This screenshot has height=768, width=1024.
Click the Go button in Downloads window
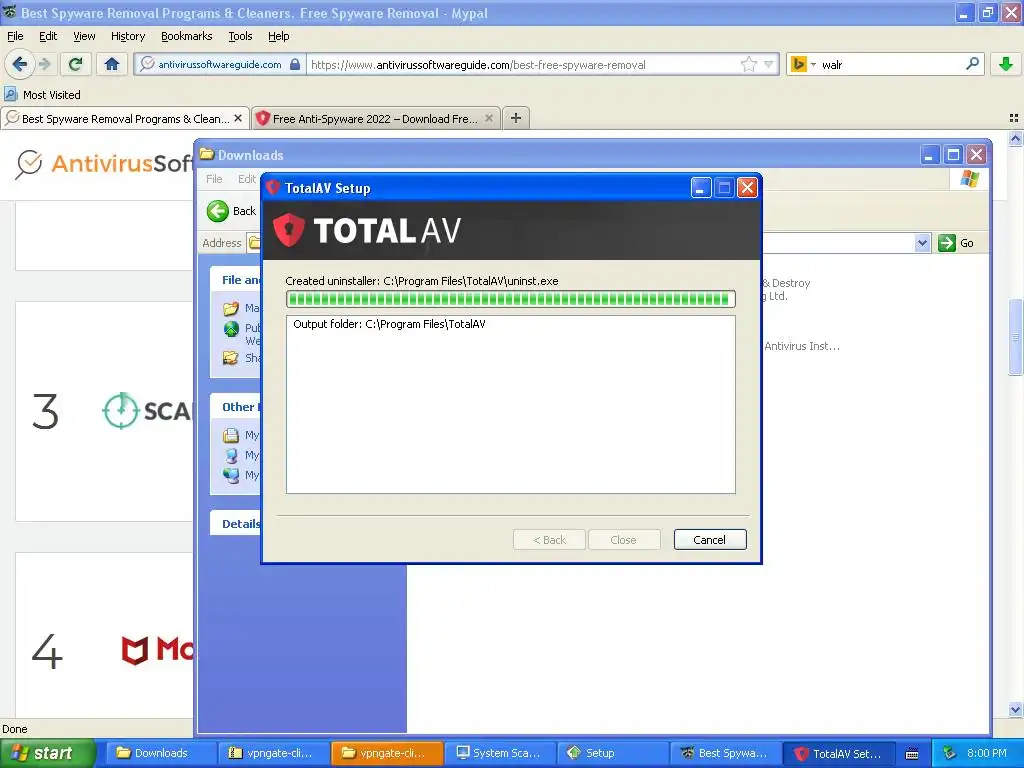pyautogui.click(x=956, y=243)
